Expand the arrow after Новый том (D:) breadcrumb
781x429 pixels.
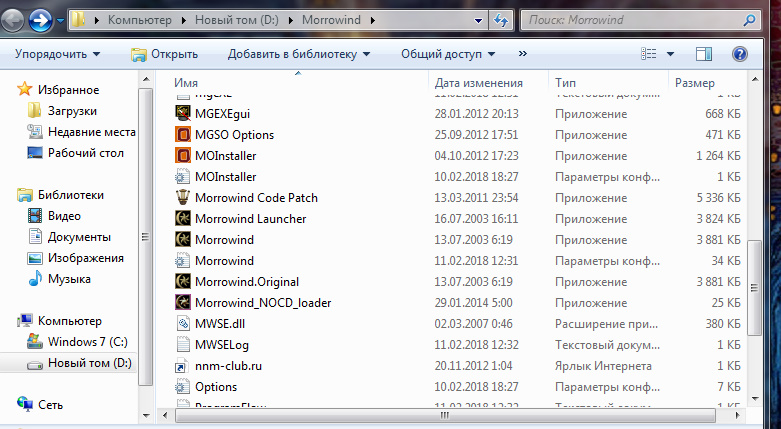(x=291, y=20)
